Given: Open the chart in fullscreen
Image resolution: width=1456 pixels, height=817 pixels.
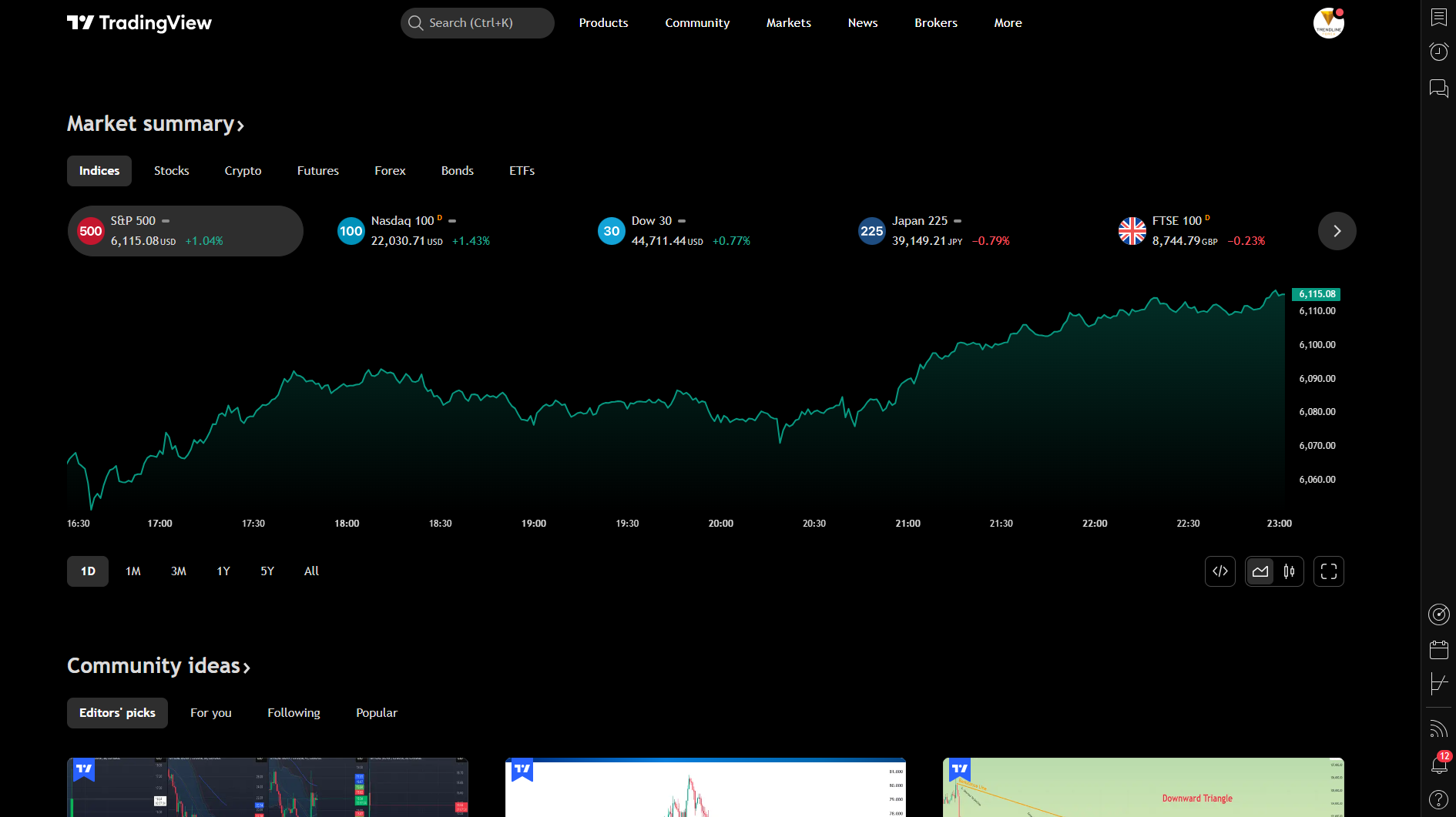Looking at the screenshot, I should coord(1329,571).
